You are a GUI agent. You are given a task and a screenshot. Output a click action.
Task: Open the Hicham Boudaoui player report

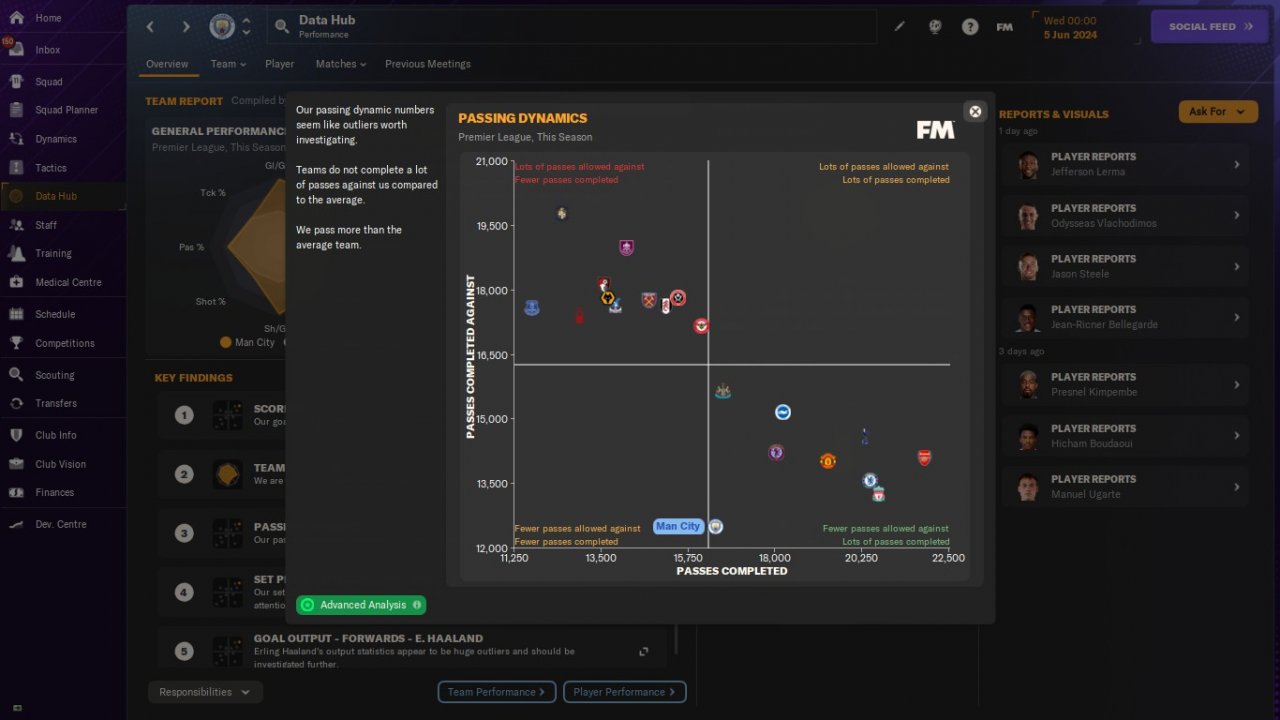[1126, 436]
